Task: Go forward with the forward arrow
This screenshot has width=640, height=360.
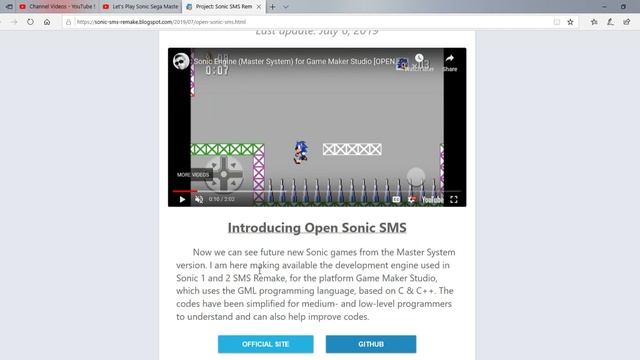Action: (x=14, y=22)
